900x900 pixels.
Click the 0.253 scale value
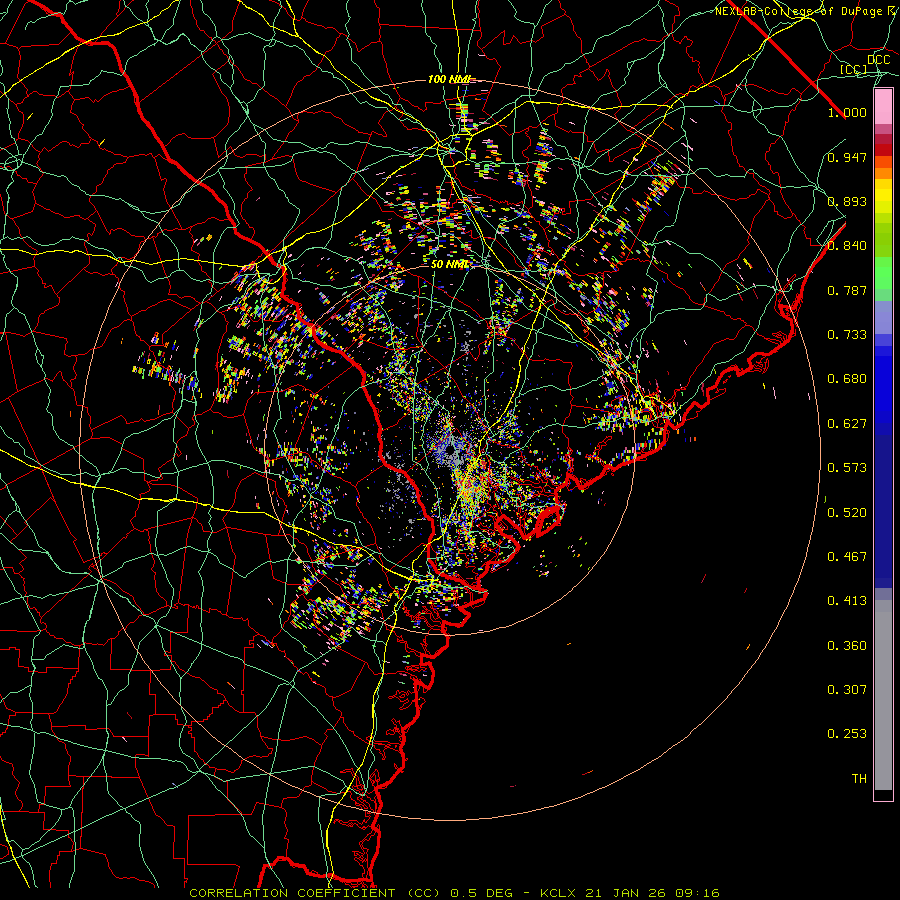pos(847,734)
